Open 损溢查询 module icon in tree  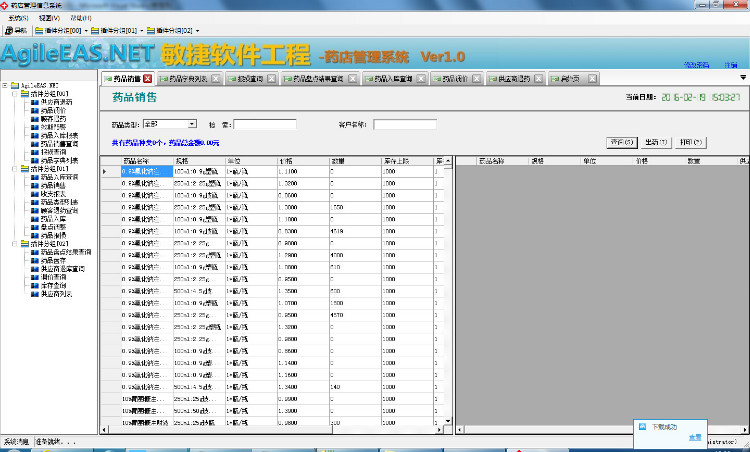pos(34,152)
